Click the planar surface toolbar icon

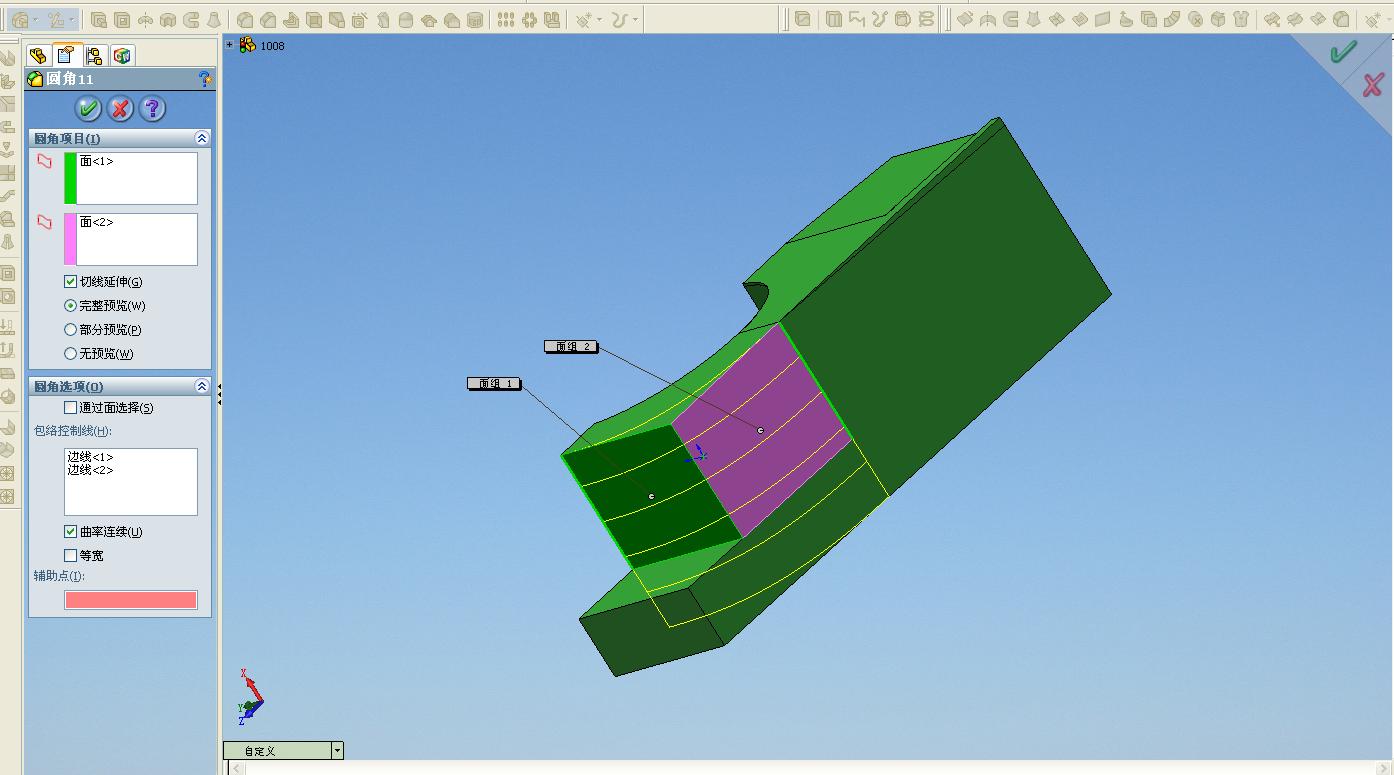click(1102, 20)
